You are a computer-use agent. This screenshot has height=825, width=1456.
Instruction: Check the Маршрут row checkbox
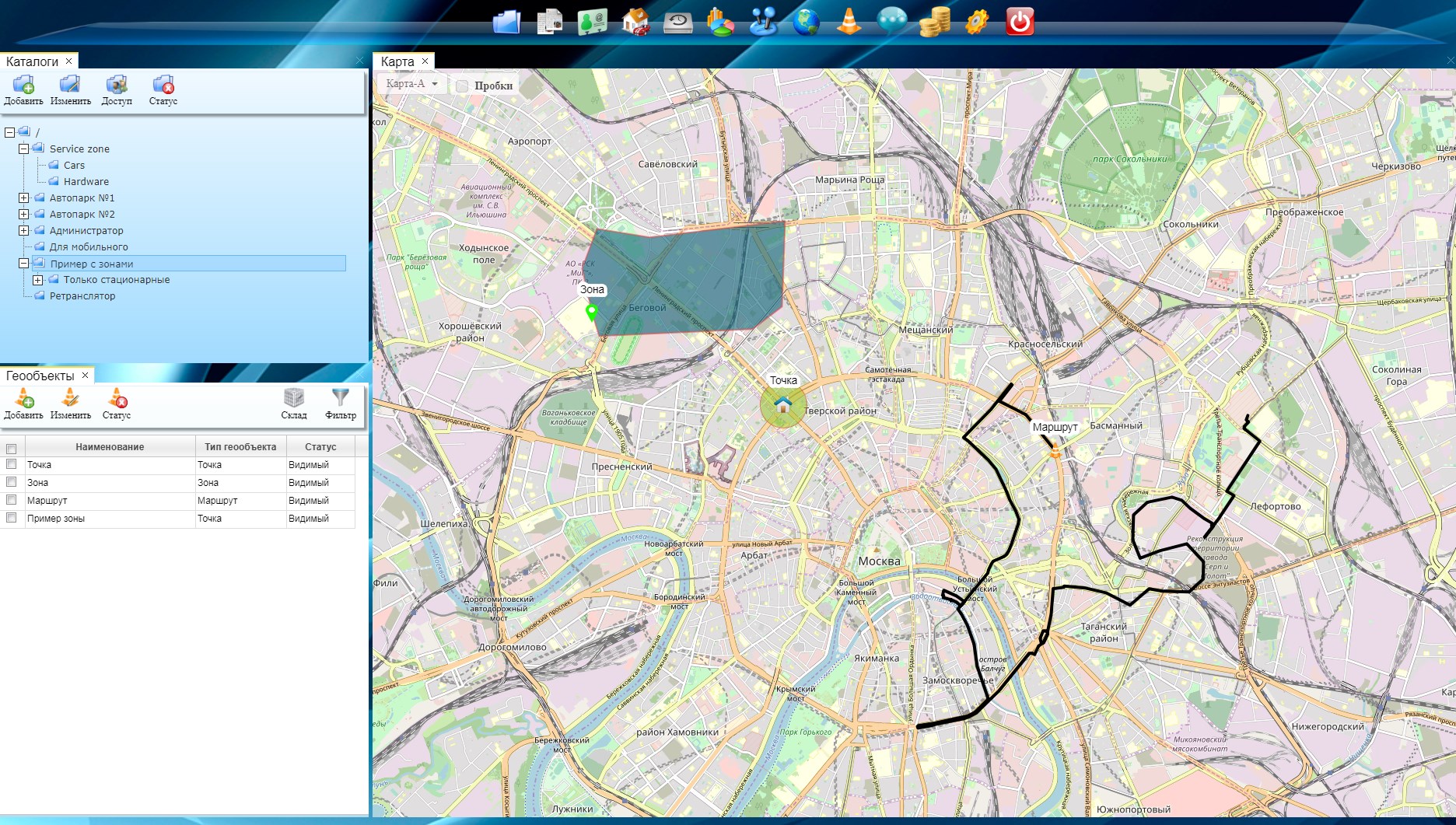(12, 500)
